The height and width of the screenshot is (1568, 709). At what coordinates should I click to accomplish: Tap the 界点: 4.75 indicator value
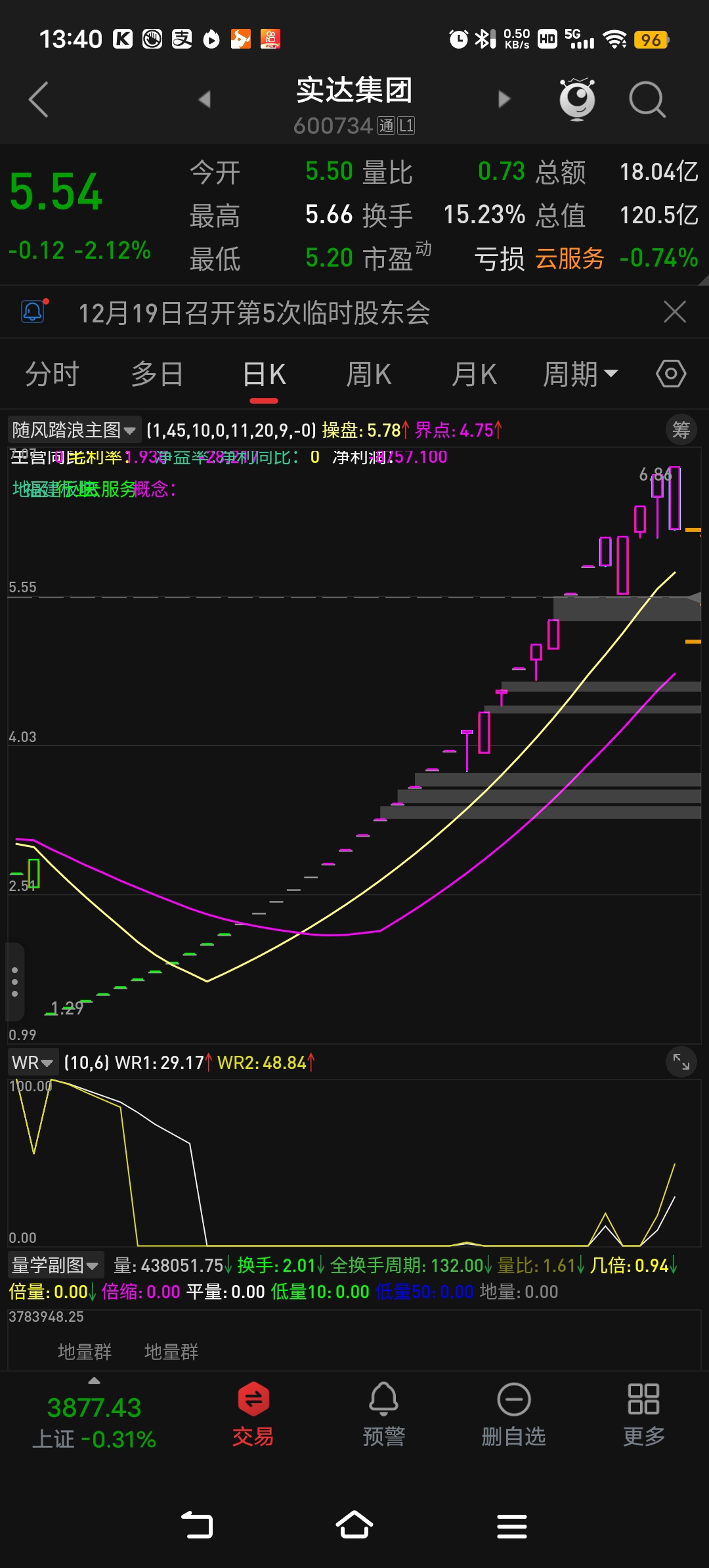coord(458,430)
